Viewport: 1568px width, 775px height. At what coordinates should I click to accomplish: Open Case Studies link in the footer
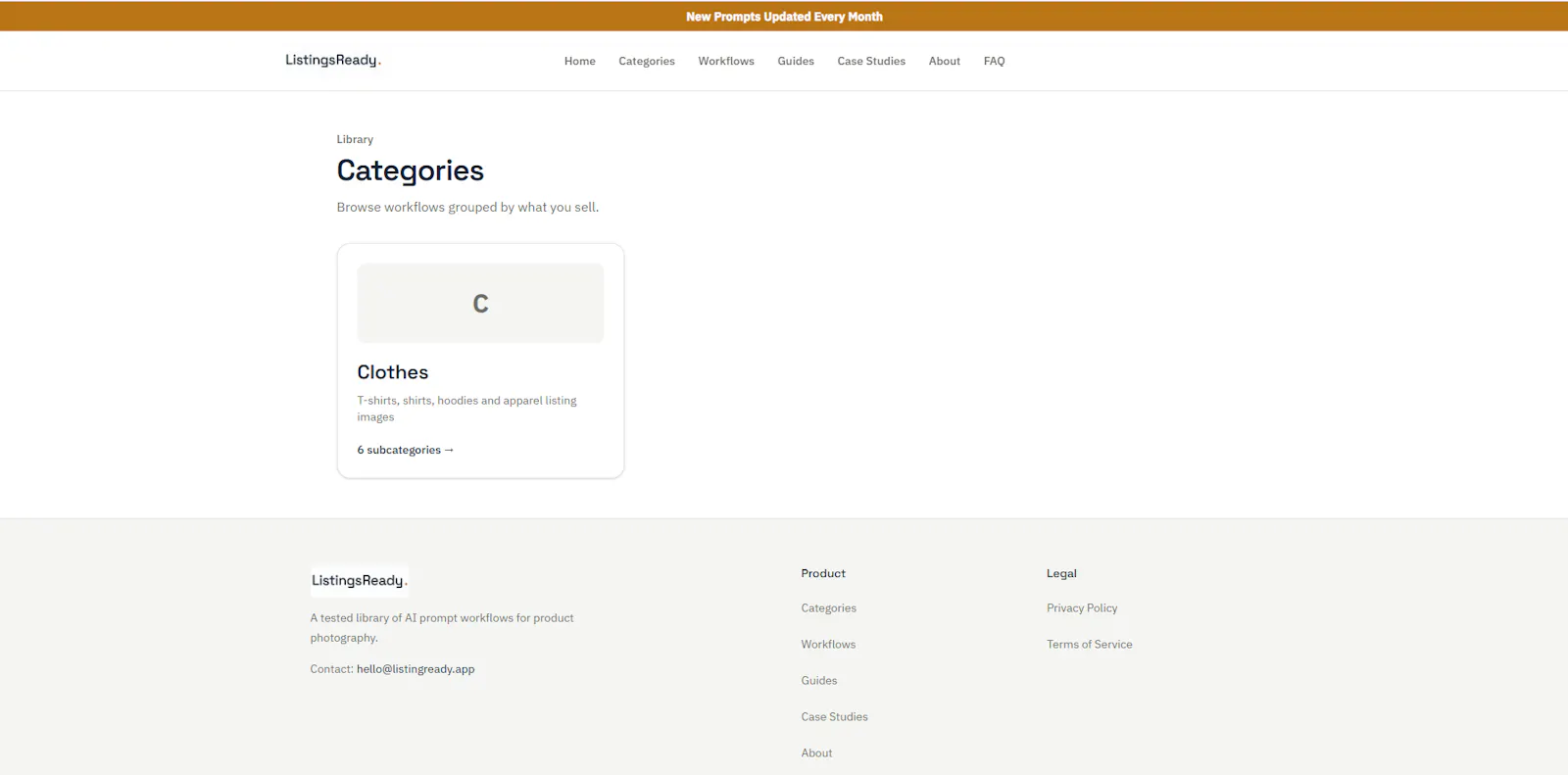pos(834,717)
